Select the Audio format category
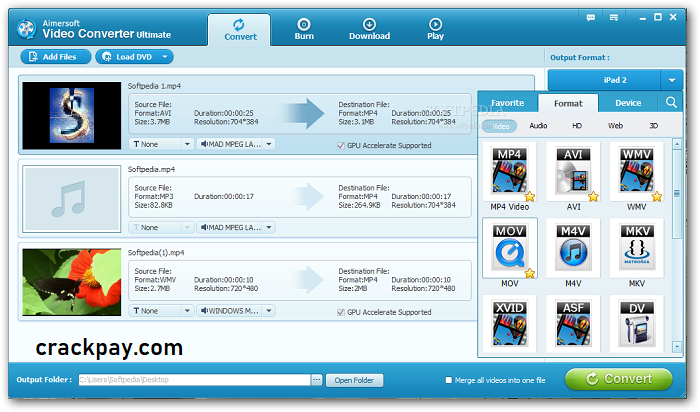Screen dimensions: 700x412 538,126
